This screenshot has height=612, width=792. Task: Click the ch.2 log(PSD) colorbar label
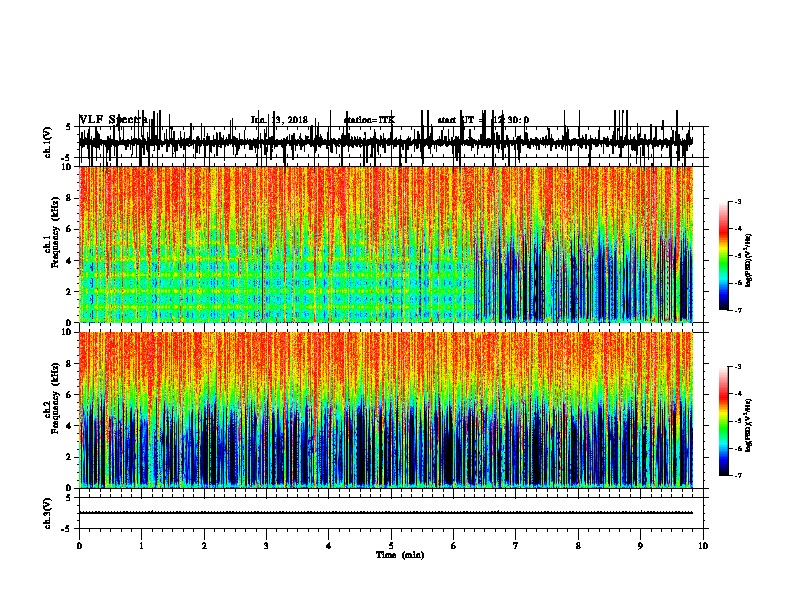click(x=749, y=425)
